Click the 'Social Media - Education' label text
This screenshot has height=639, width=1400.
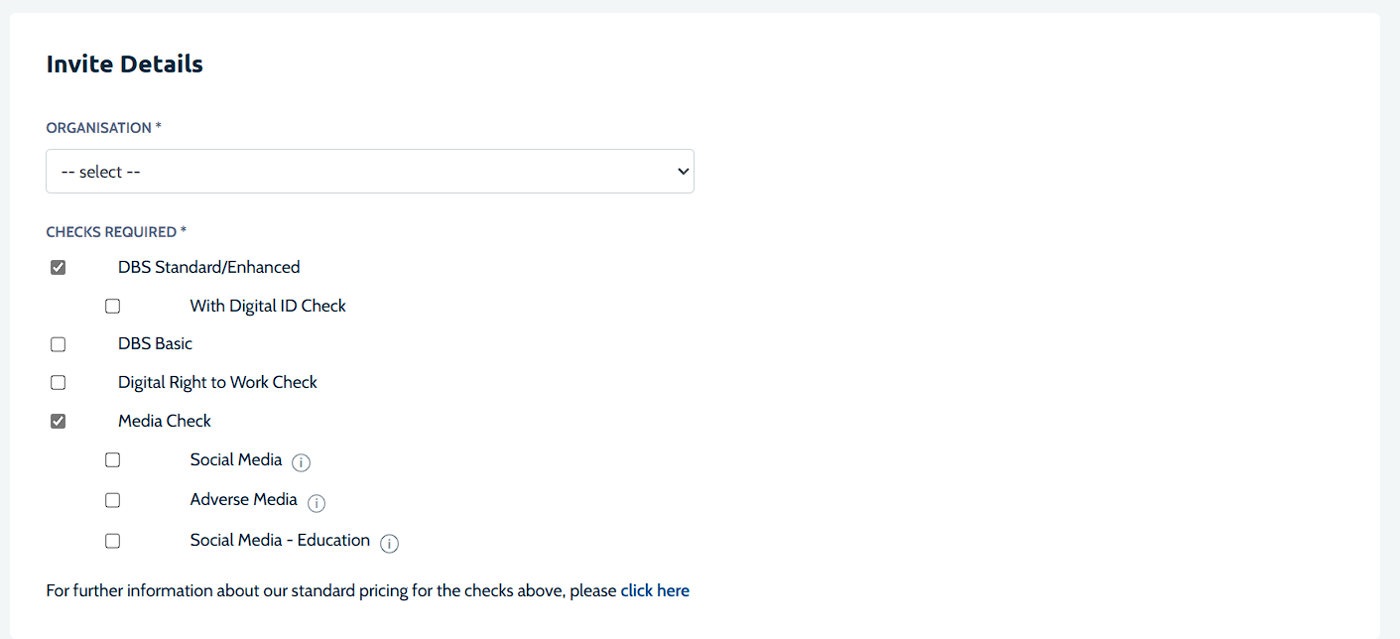(280, 540)
